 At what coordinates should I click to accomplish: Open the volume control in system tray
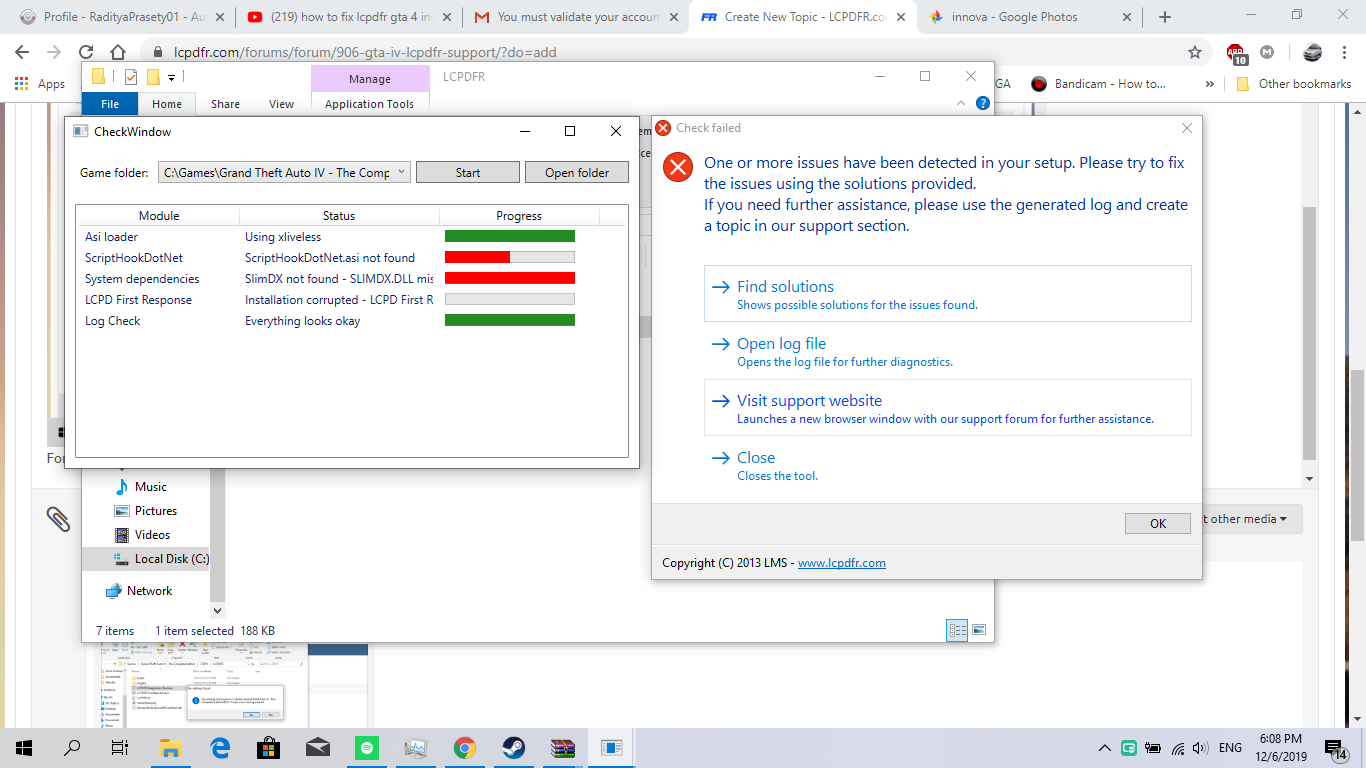tap(1200, 748)
